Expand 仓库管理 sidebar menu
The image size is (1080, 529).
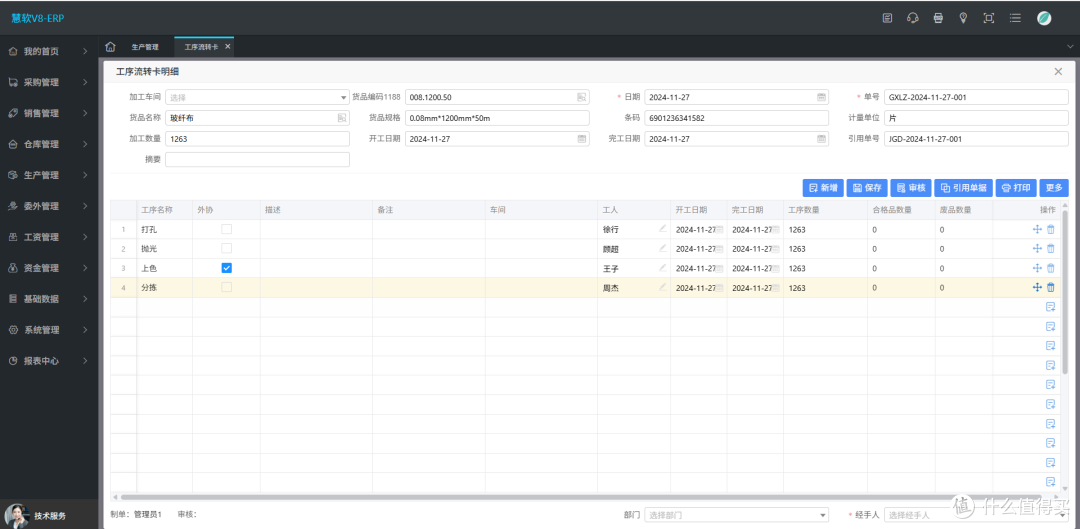[49, 144]
